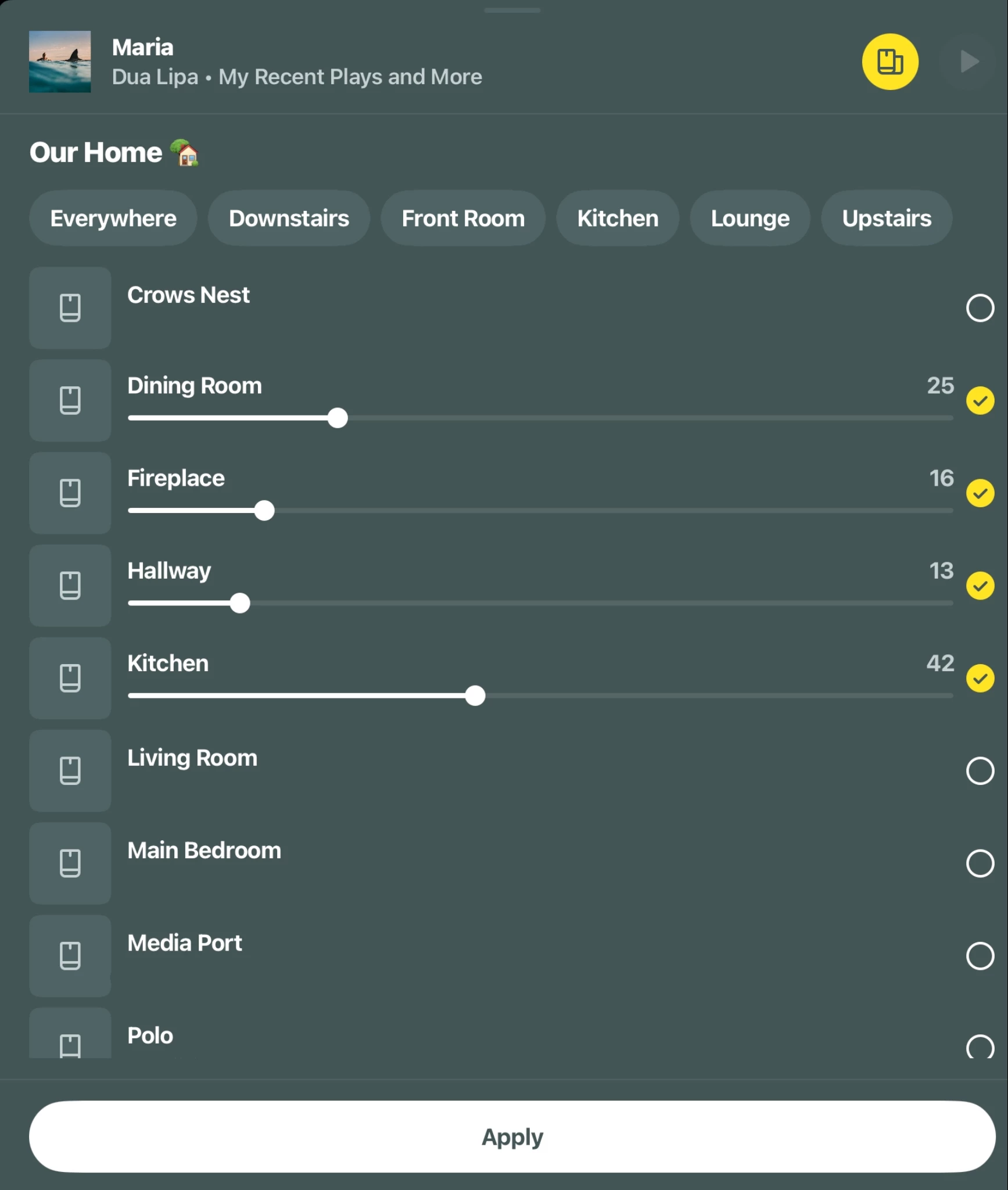The width and height of the screenshot is (1008, 1190).
Task: Click the Crows Nest speaker icon
Action: point(70,307)
